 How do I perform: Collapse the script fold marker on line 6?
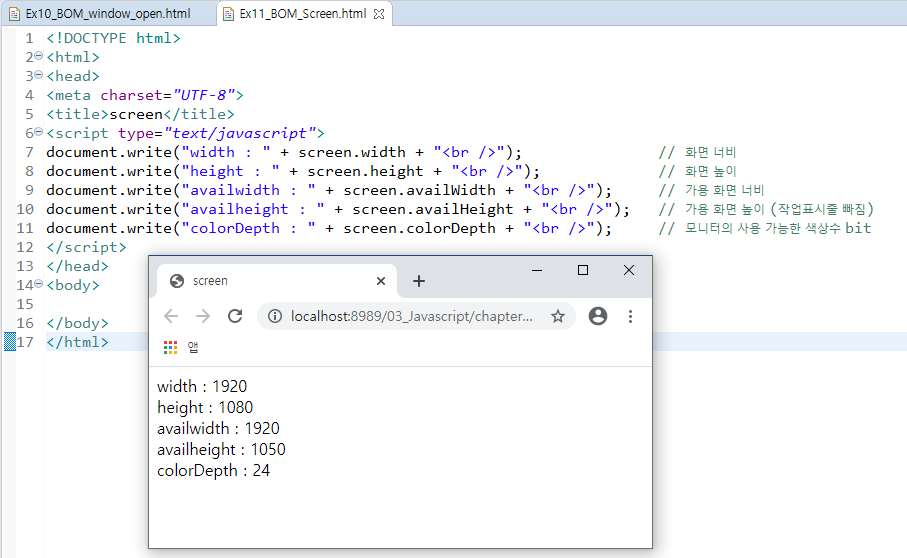[39, 132]
